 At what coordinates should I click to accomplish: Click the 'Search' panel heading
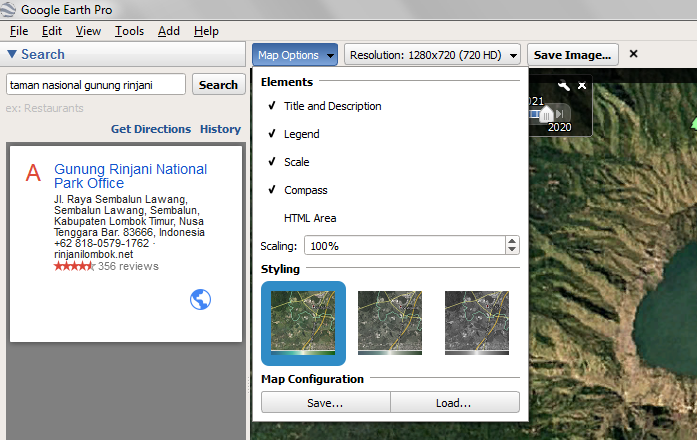pos(43,54)
